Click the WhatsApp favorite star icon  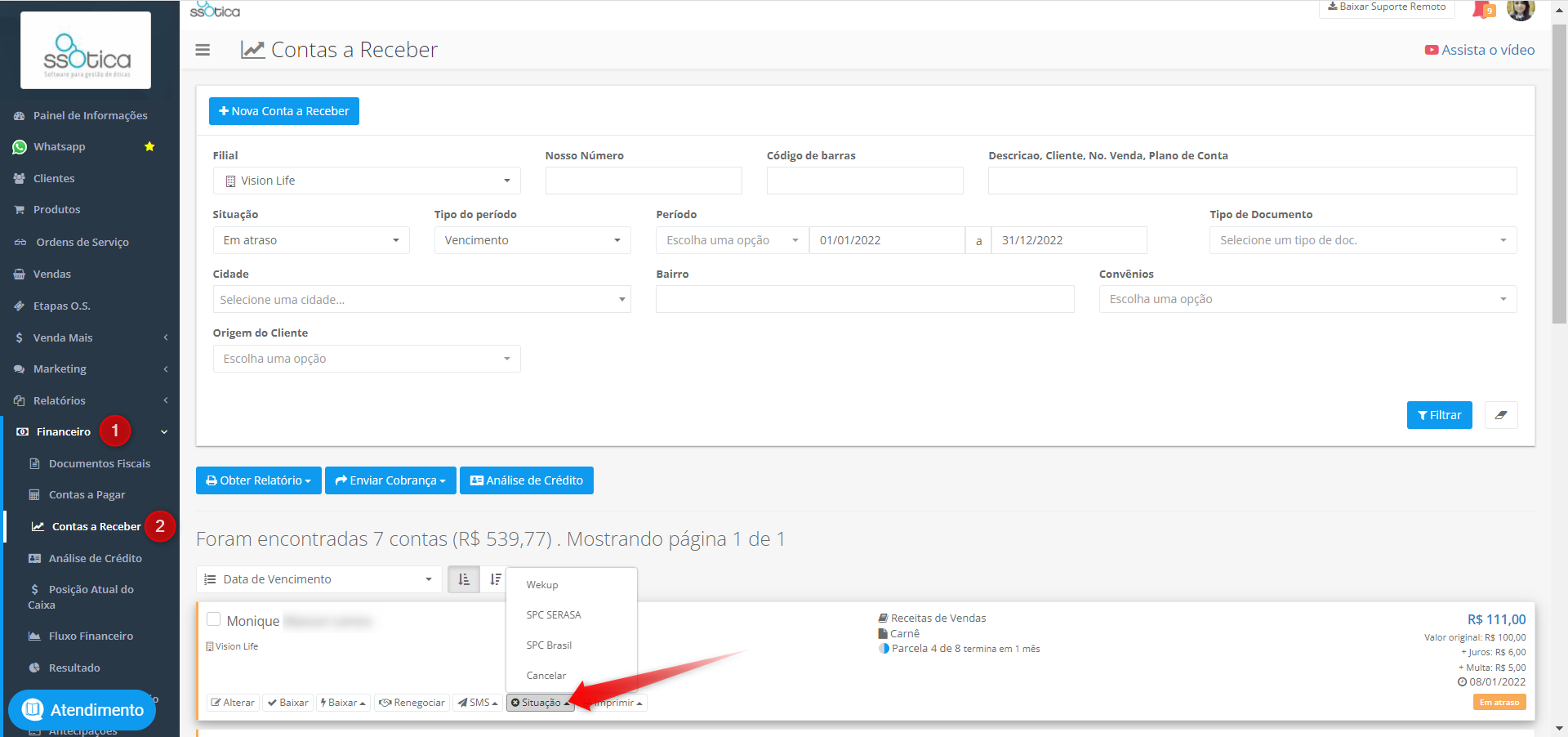(x=149, y=146)
